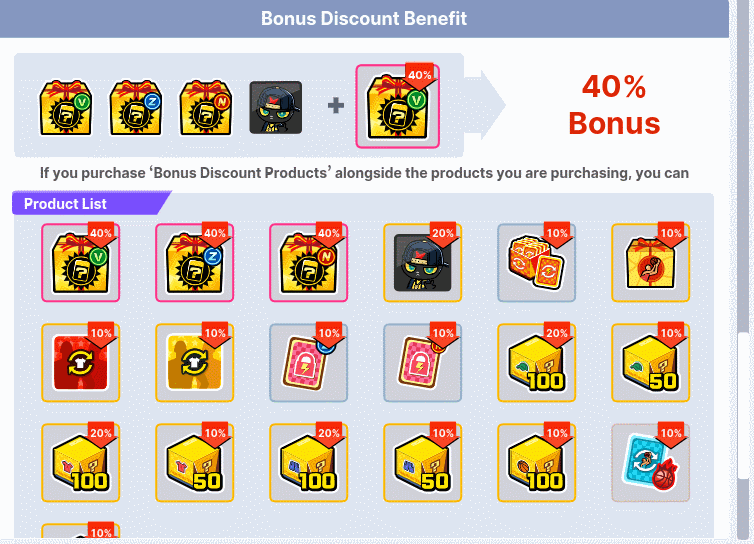Select the 20% green cap 100 box
This screenshot has height=544, width=754.
pyautogui.click(x=536, y=363)
